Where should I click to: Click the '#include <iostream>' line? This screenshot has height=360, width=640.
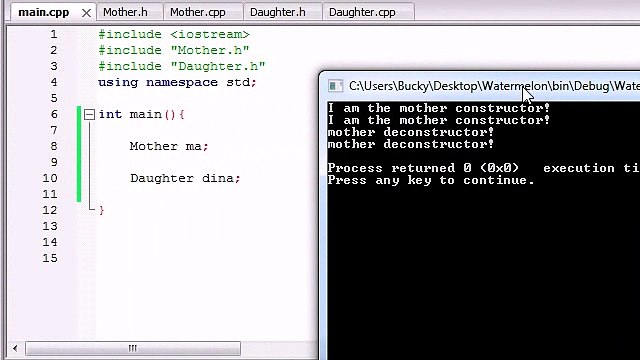174,34
